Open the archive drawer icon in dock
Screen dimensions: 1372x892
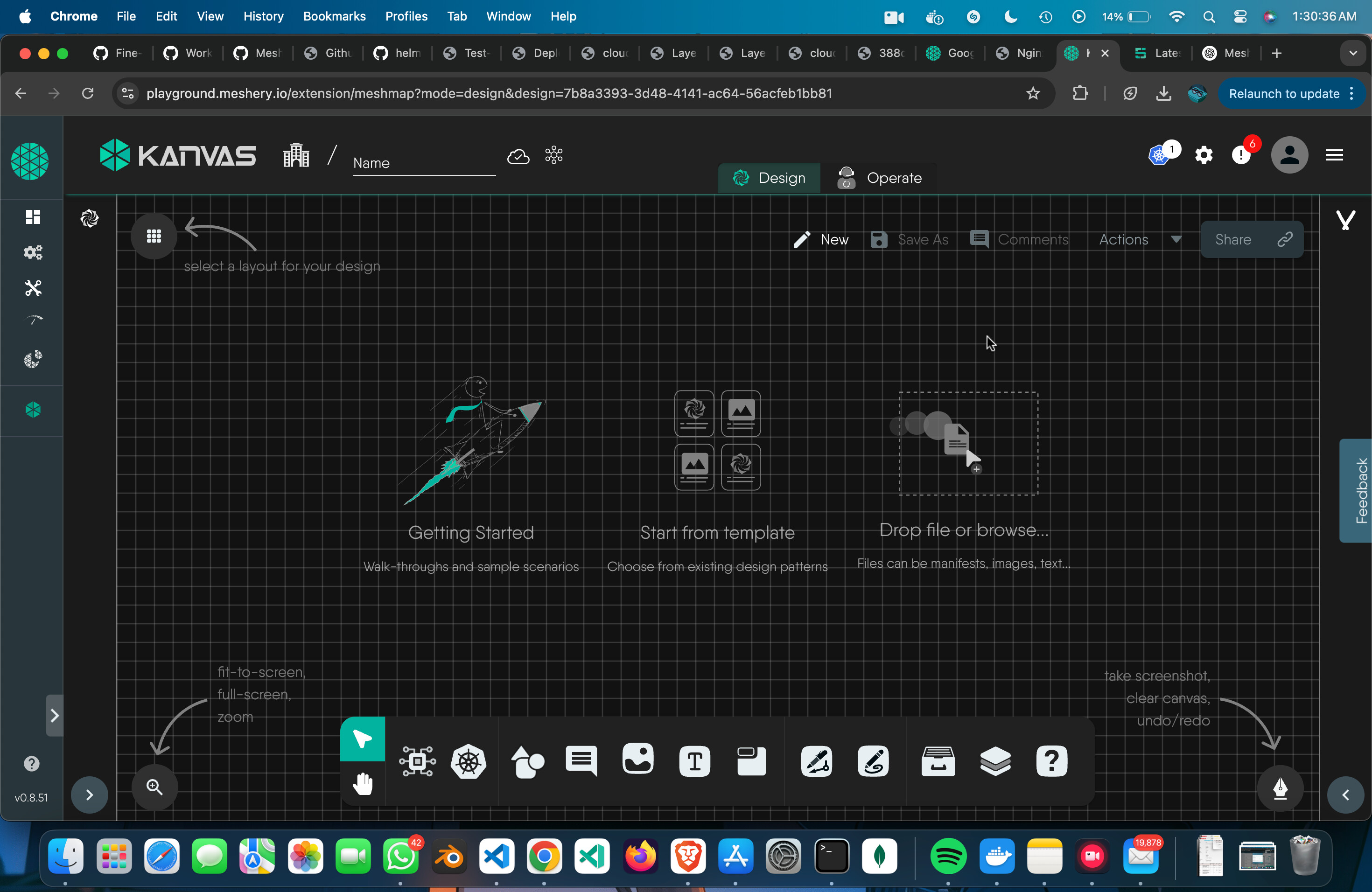click(x=938, y=761)
